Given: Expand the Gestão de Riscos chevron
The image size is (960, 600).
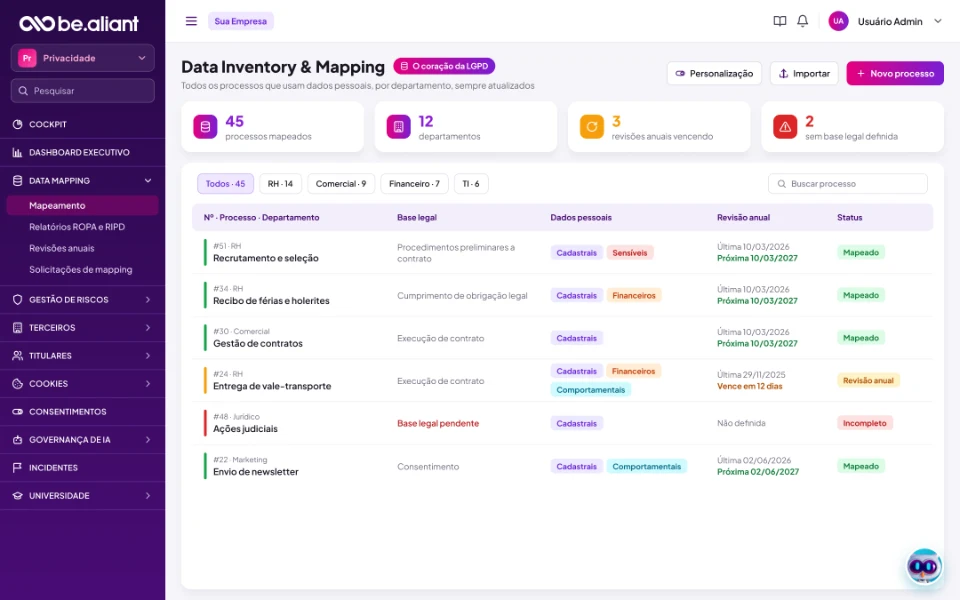Looking at the screenshot, I should pos(148,299).
